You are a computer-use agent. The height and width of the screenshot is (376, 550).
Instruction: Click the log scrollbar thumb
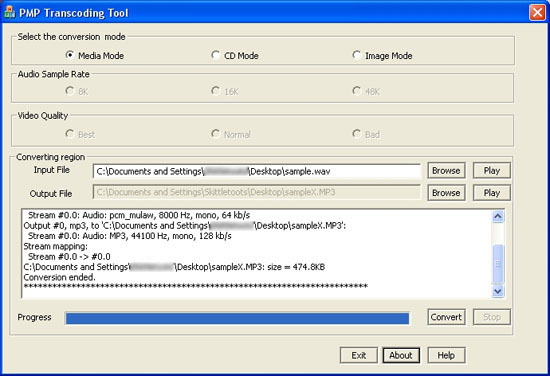point(498,263)
